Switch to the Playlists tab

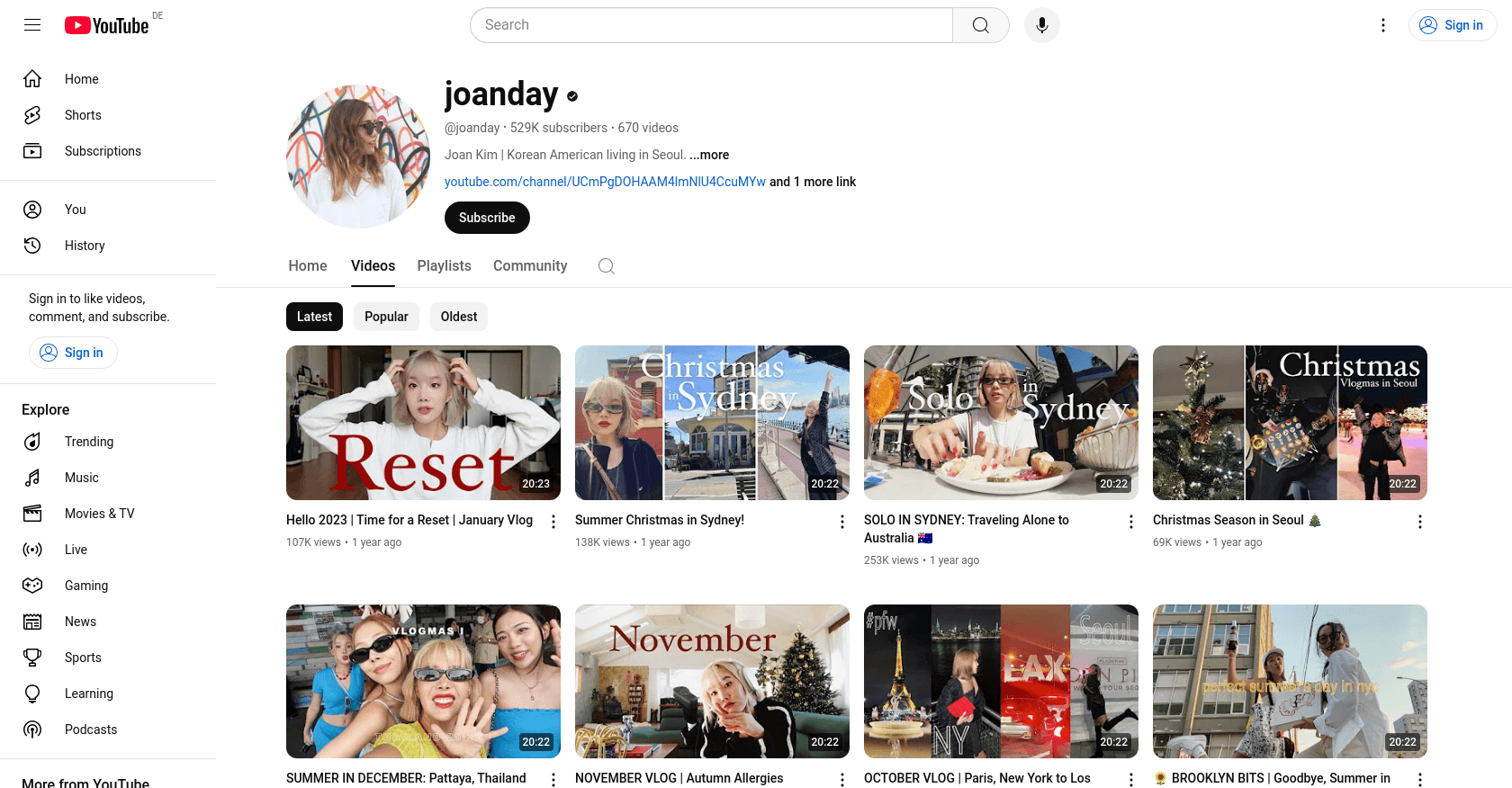[x=444, y=266]
